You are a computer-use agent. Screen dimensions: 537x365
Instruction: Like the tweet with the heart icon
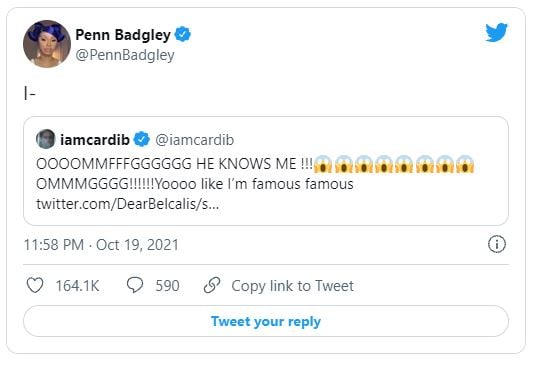(35, 285)
